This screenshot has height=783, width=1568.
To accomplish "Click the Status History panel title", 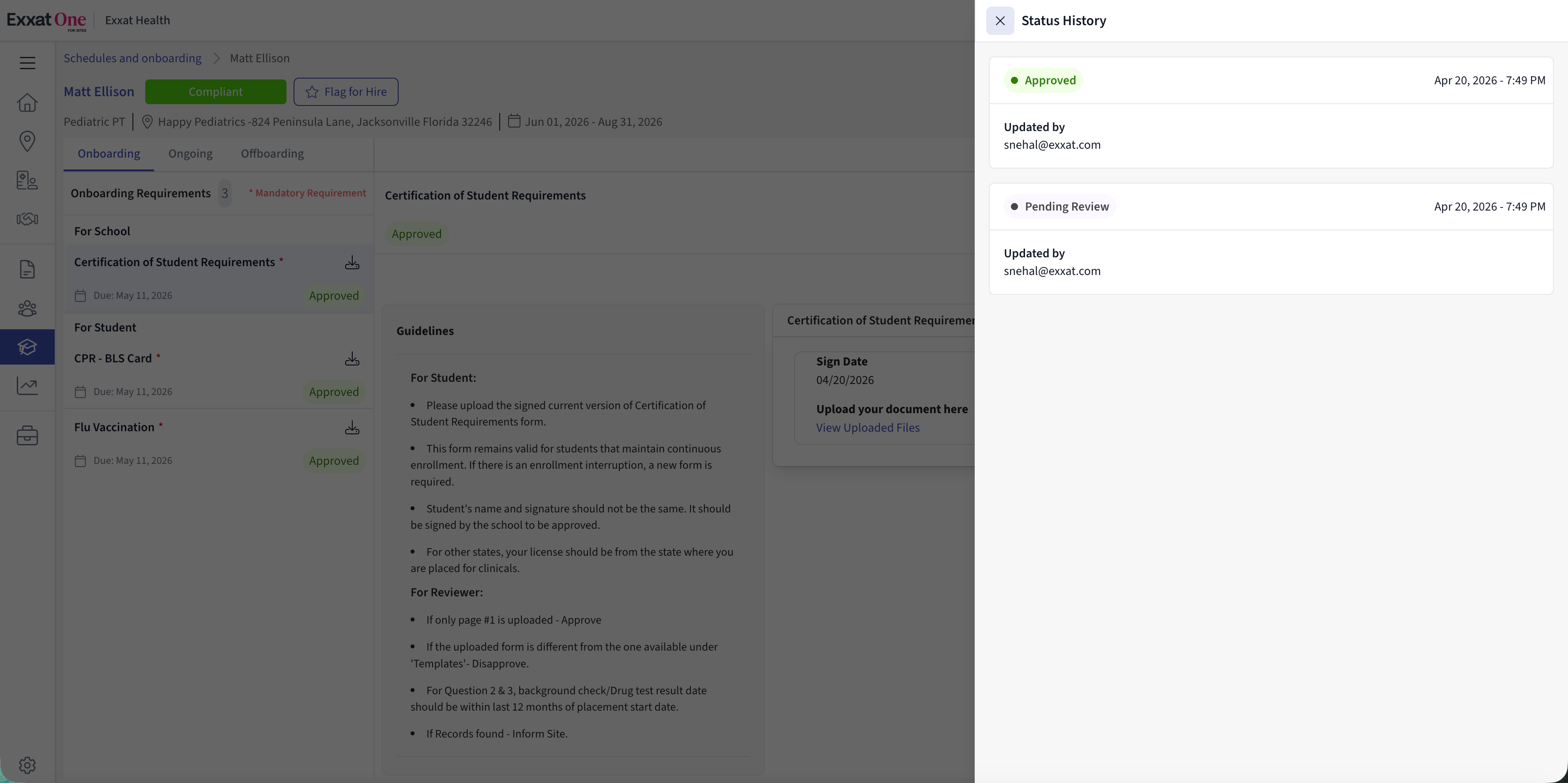I will pyautogui.click(x=1063, y=21).
